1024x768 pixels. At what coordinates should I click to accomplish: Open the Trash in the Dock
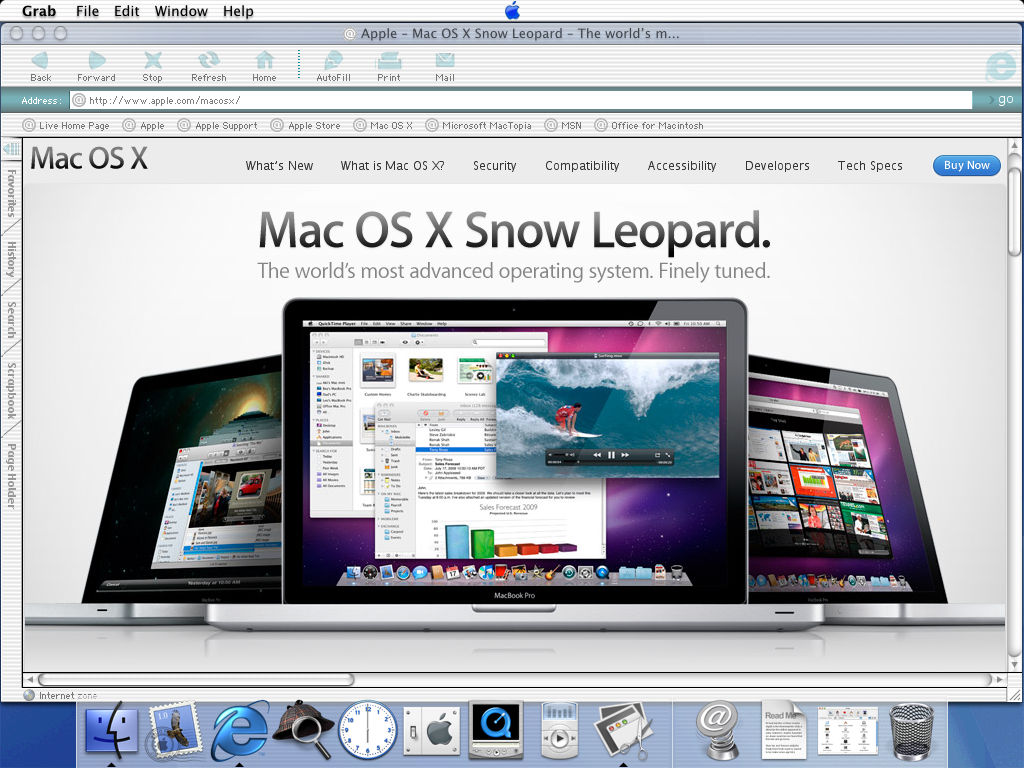[912, 731]
